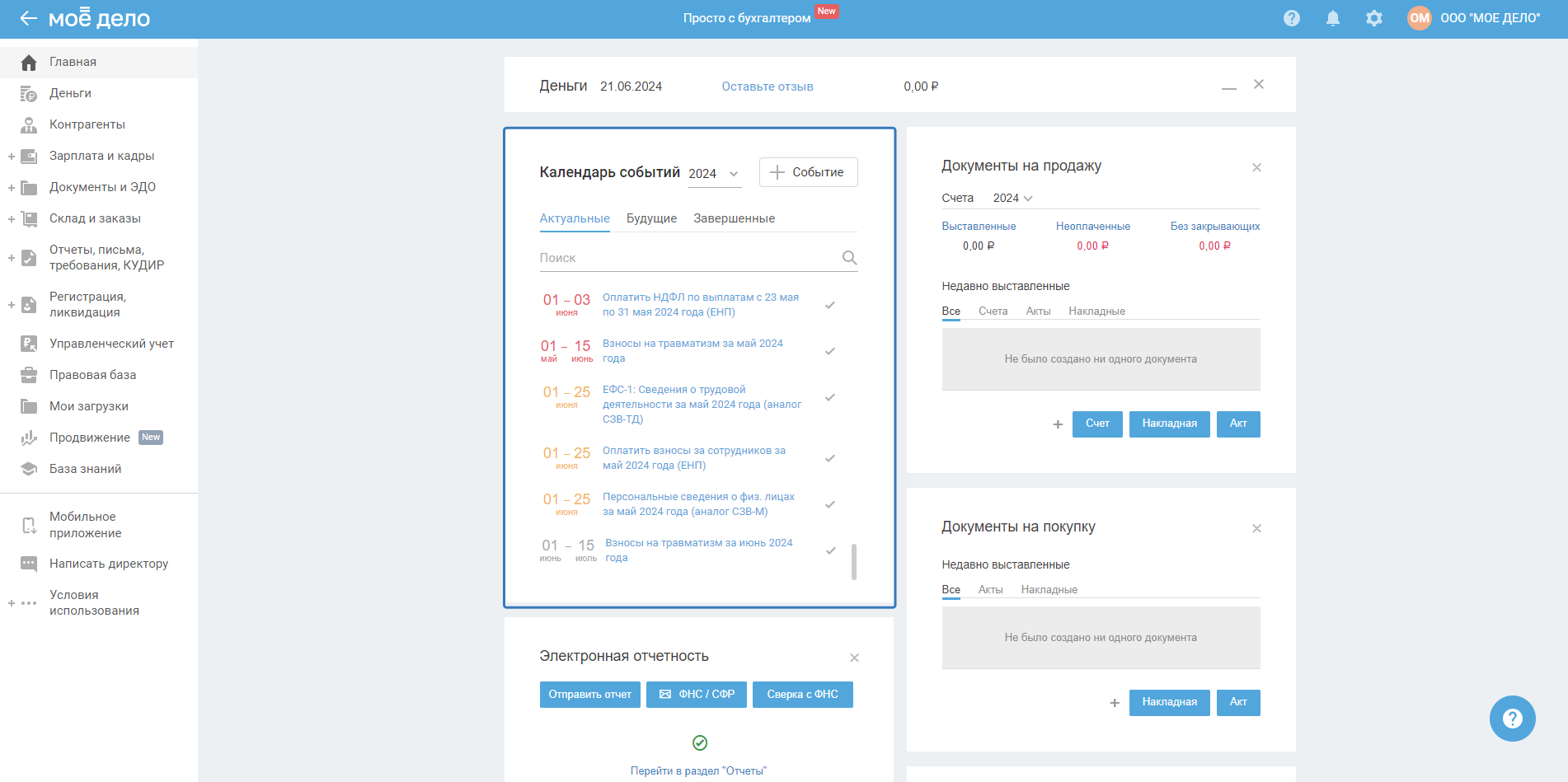Expand the Склад и заказы section
This screenshot has width=1568, height=782.
(x=12, y=219)
